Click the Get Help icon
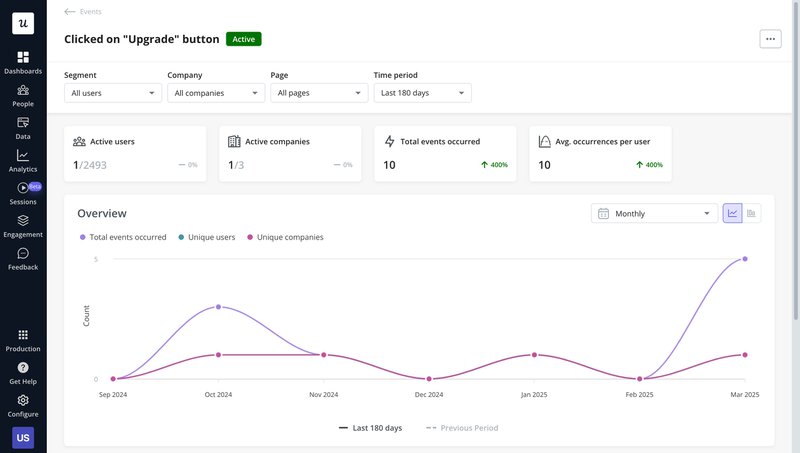 pos(23,368)
